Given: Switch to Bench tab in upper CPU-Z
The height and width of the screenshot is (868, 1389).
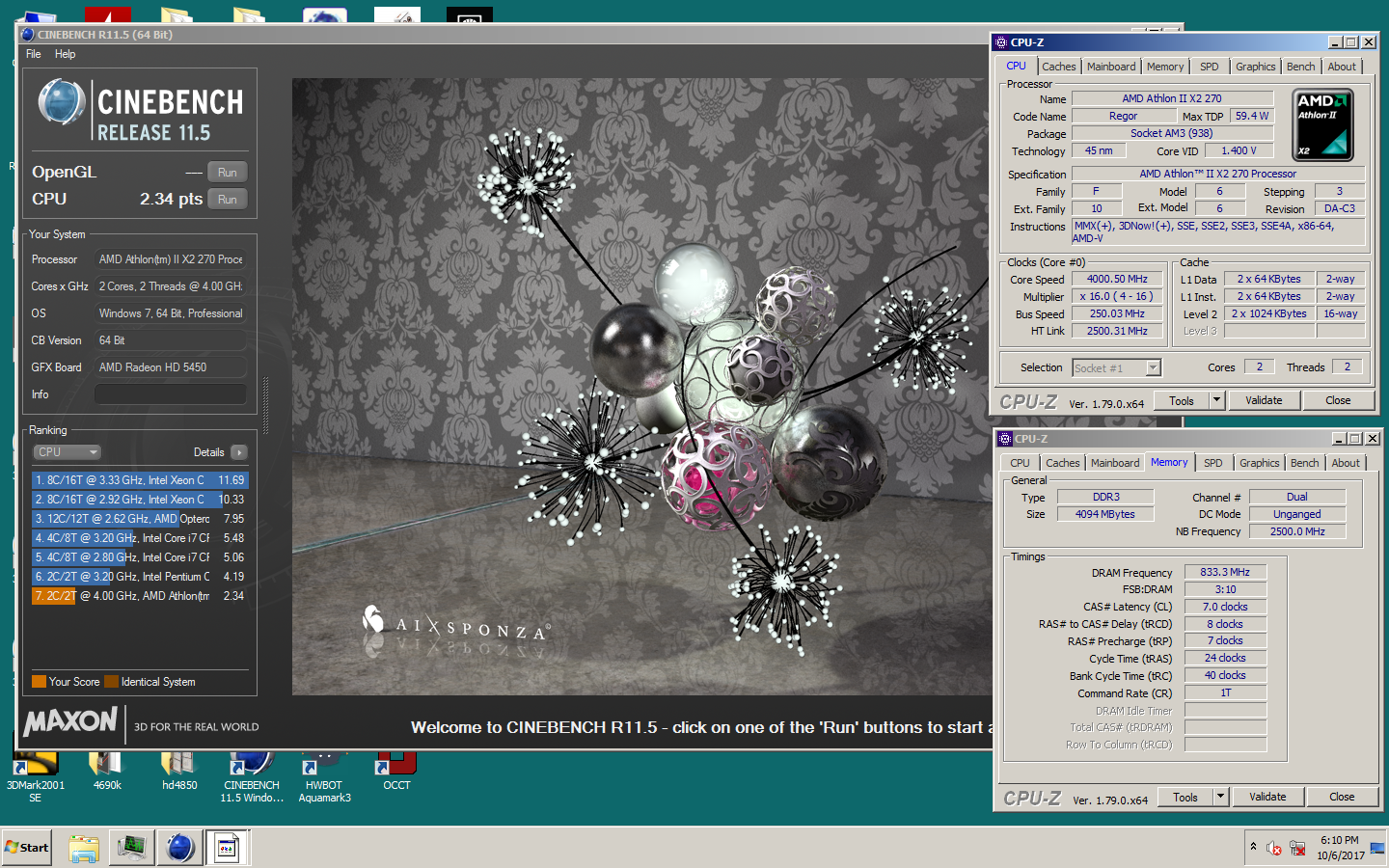Looking at the screenshot, I should pyautogui.click(x=1300, y=67).
